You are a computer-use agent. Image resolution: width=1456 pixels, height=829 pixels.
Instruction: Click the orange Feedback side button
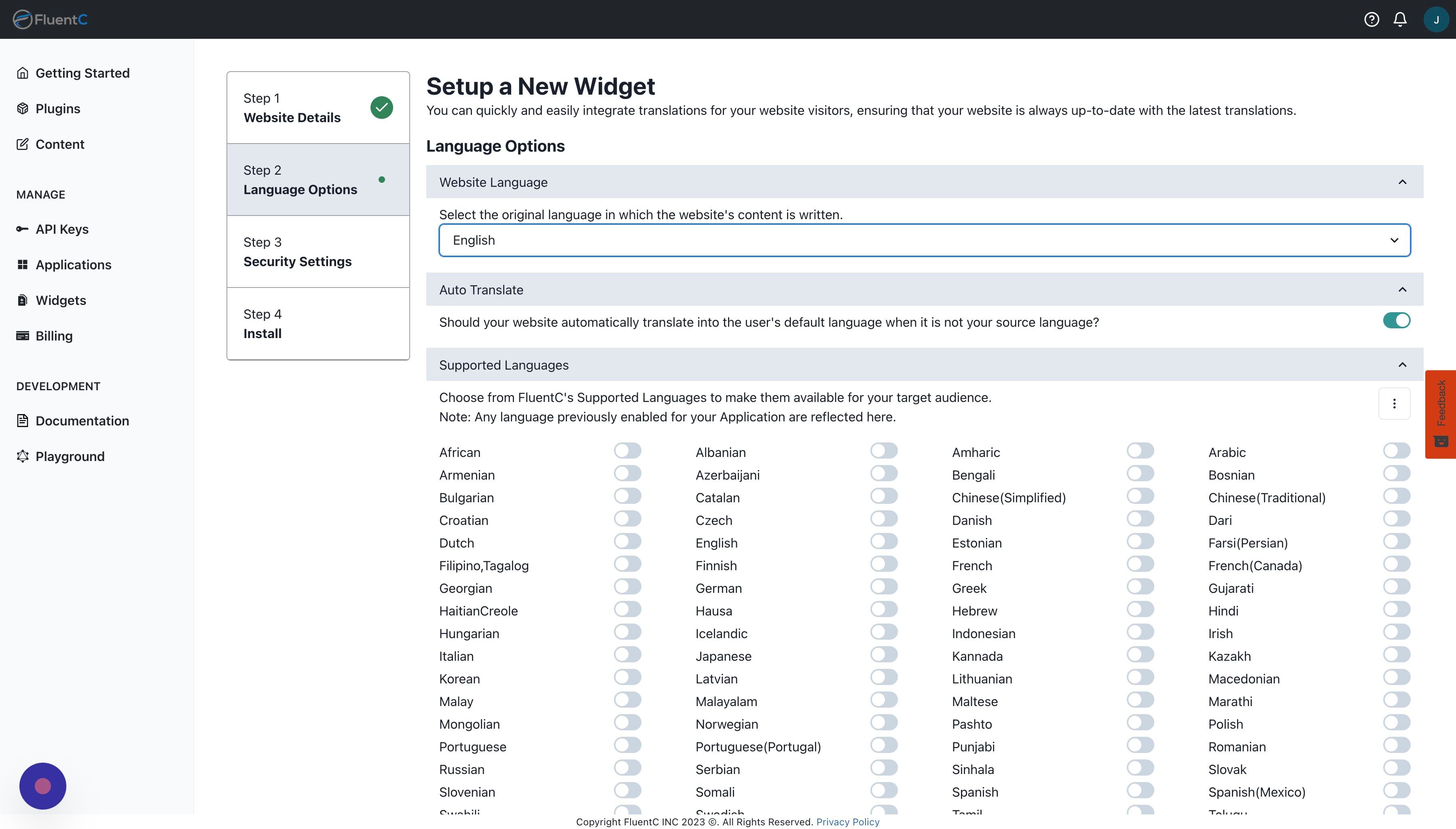point(1440,414)
